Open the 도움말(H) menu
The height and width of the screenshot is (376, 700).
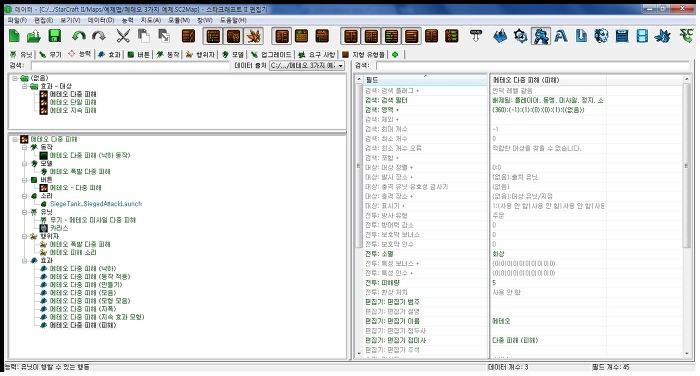tap(233, 20)
